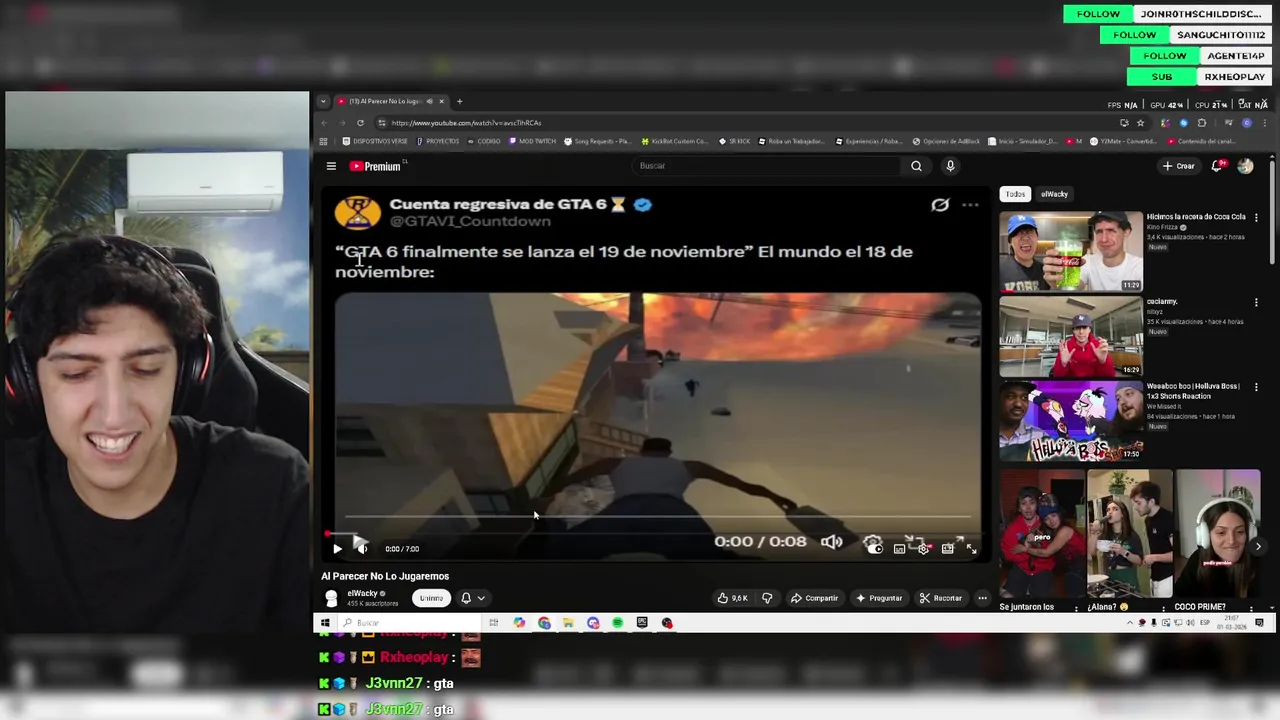Select the elWacky filter chip

coord(1054,194)
